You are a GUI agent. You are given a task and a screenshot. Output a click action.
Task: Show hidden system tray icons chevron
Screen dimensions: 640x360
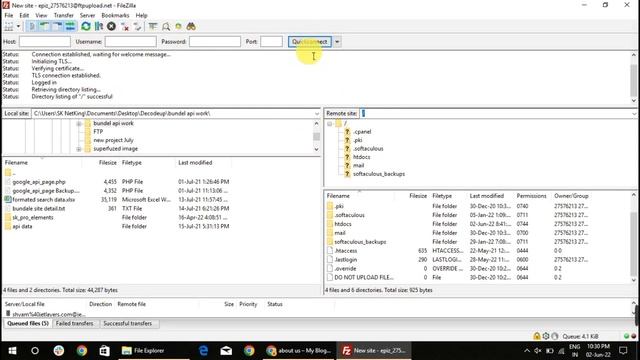click(x=527, y=351)
